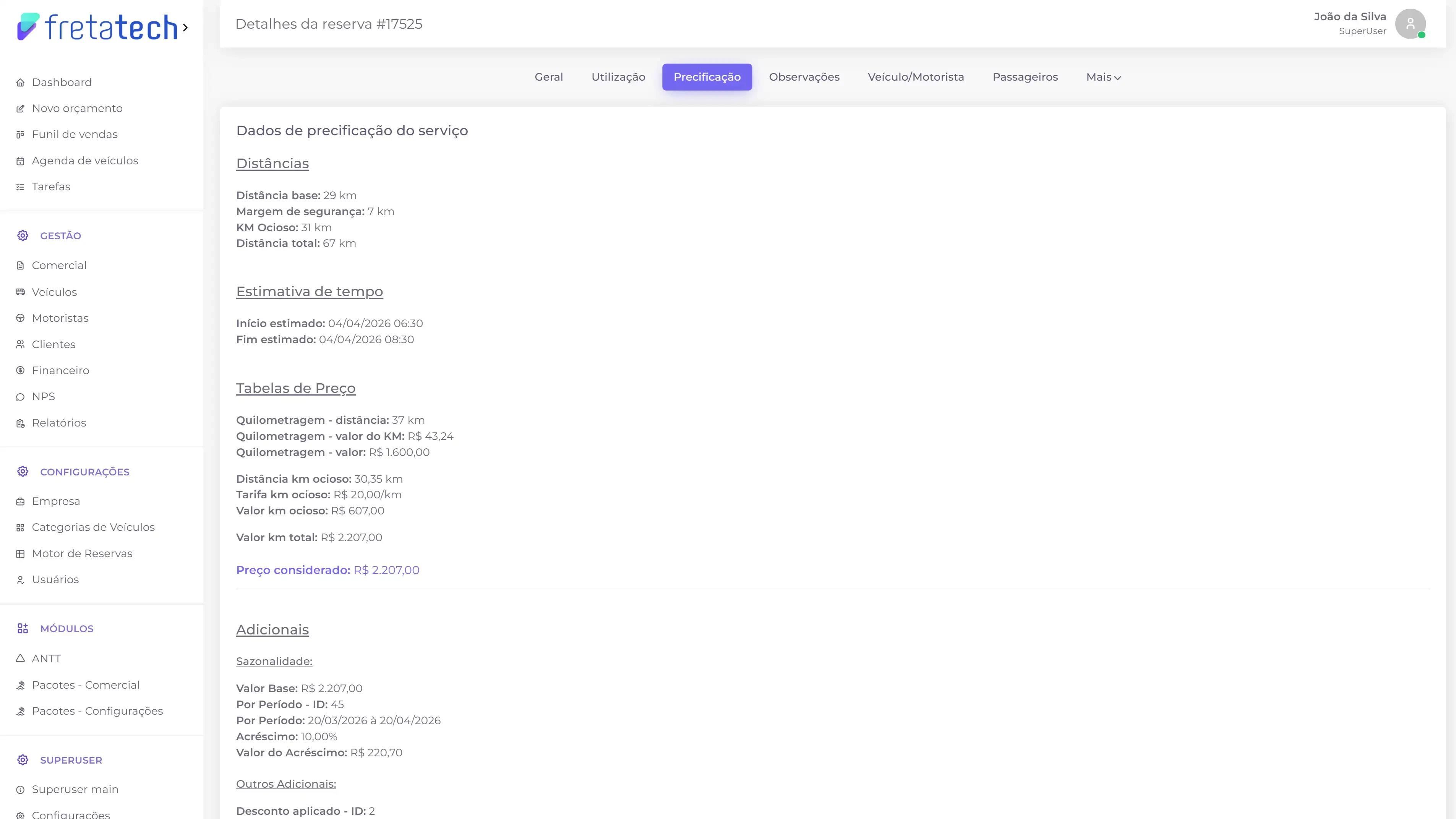This screenshot has width=1456, height=819.
Task: Open Motor de Reservas settings link
Action: [82, 554]
